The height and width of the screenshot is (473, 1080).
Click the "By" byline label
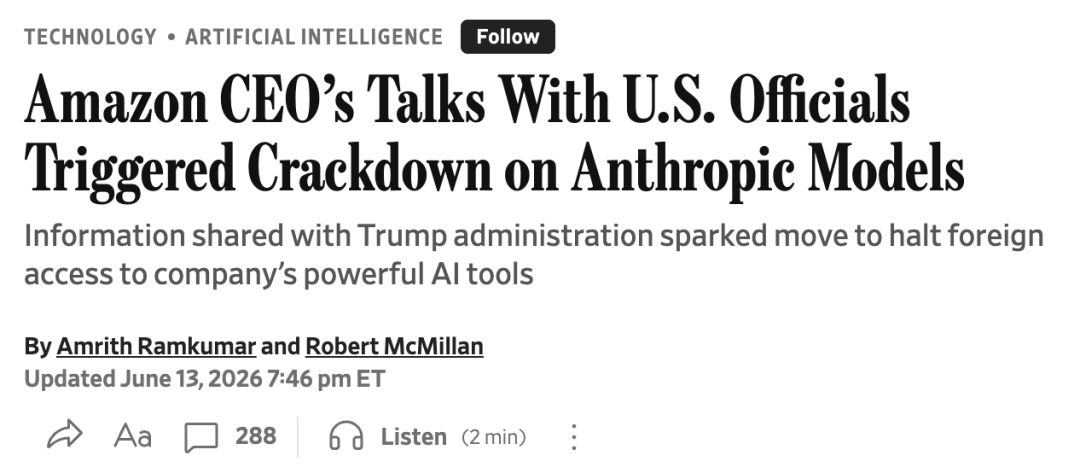[x=38, y=346]
